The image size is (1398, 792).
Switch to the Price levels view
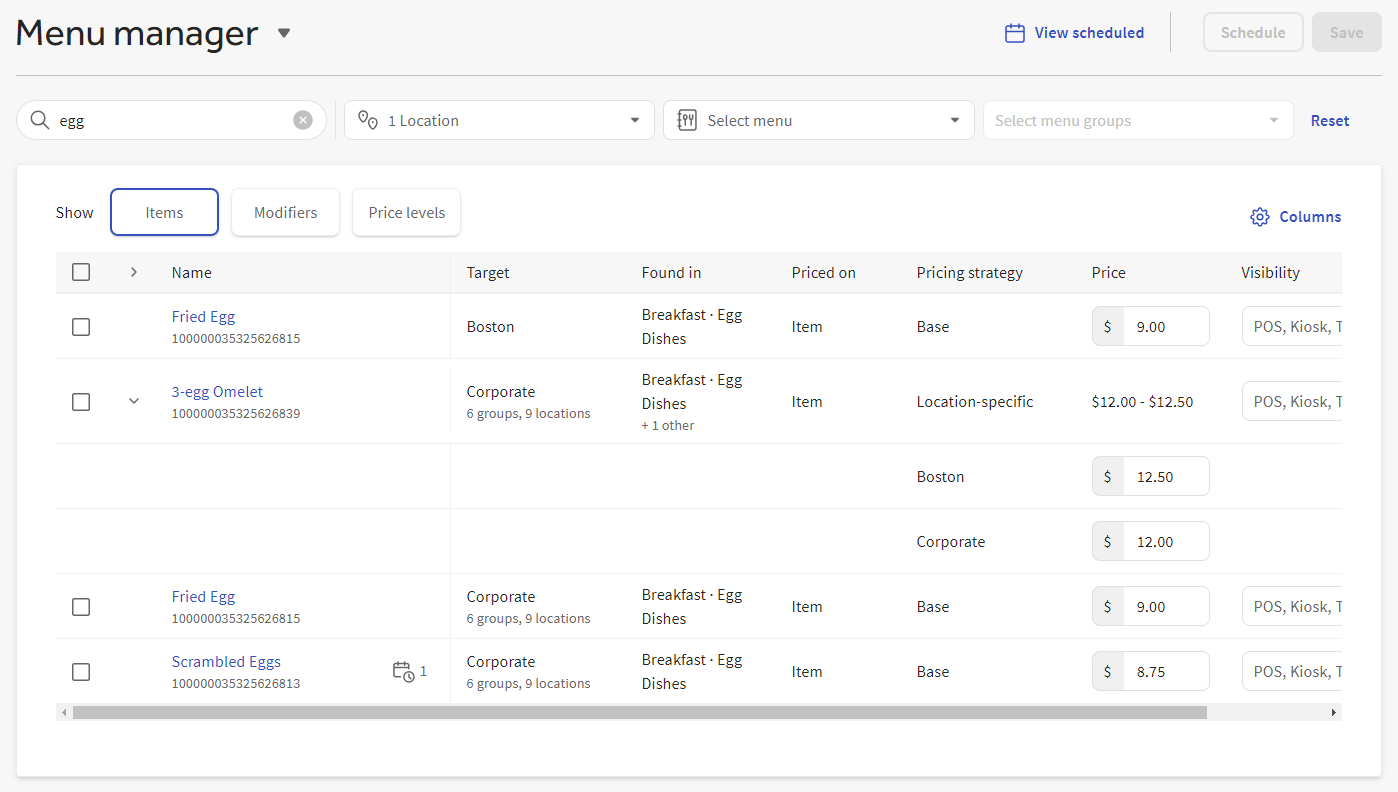[406, 212]
